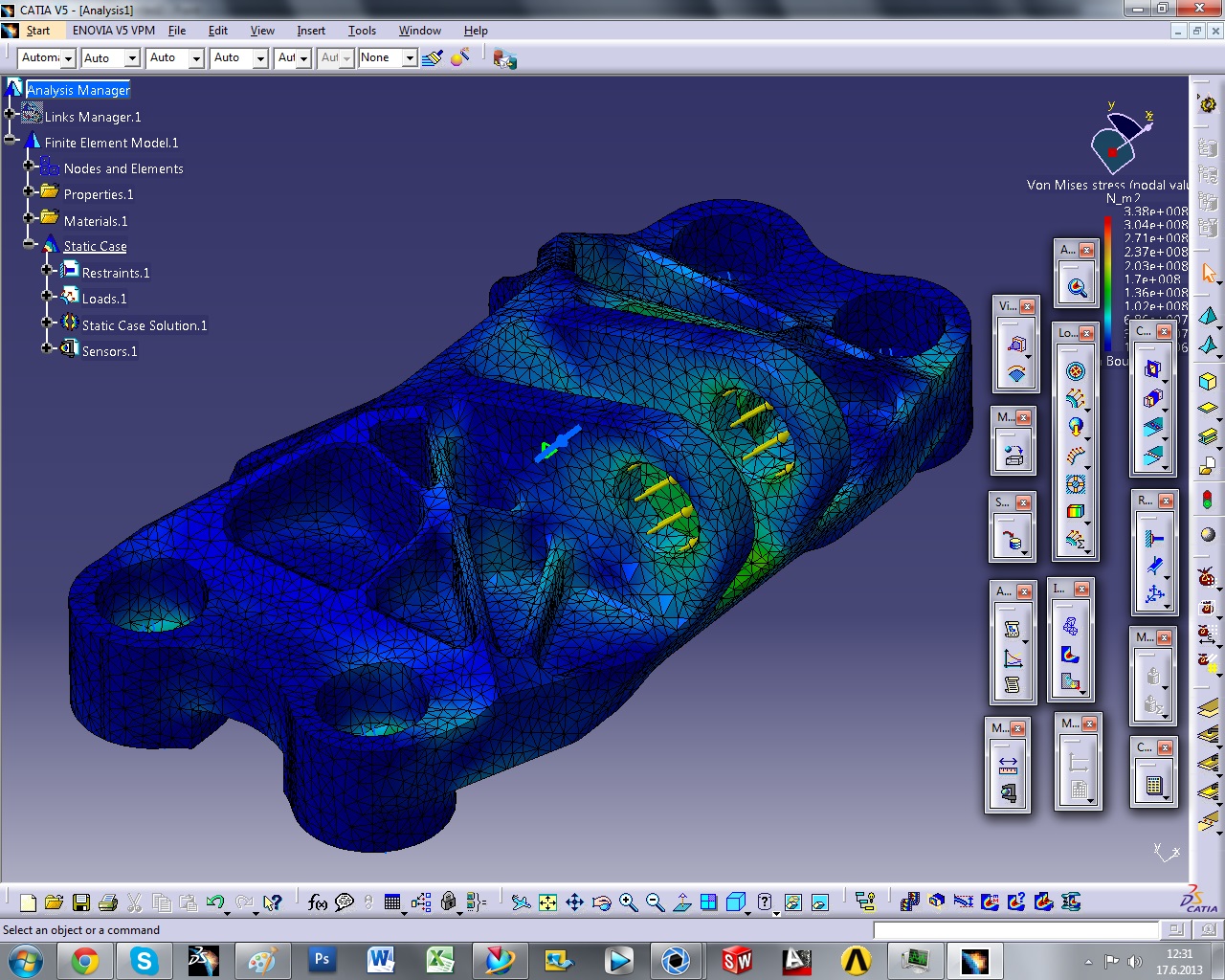Select Sensors.1 in the specification tree

(x=109, y=351)
